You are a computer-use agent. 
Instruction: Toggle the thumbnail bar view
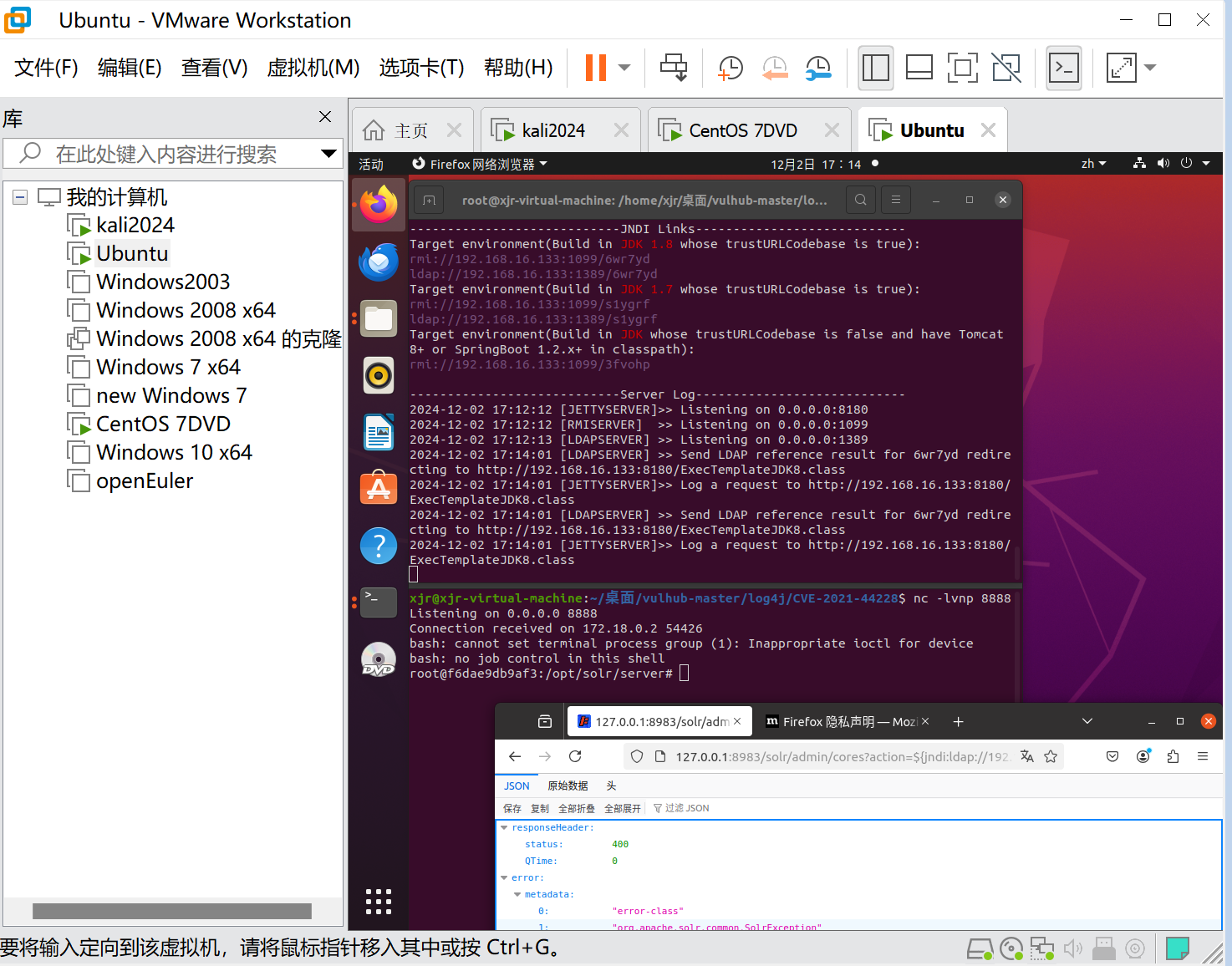coord(919,68)
